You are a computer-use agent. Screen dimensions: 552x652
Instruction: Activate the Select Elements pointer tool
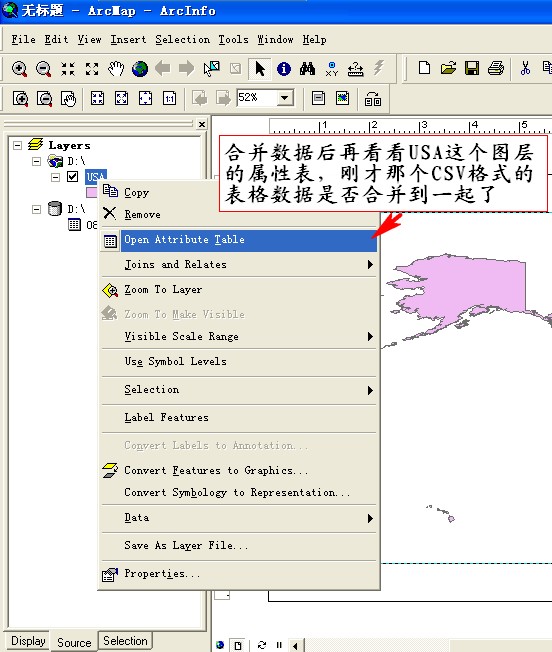pos(260,69)
